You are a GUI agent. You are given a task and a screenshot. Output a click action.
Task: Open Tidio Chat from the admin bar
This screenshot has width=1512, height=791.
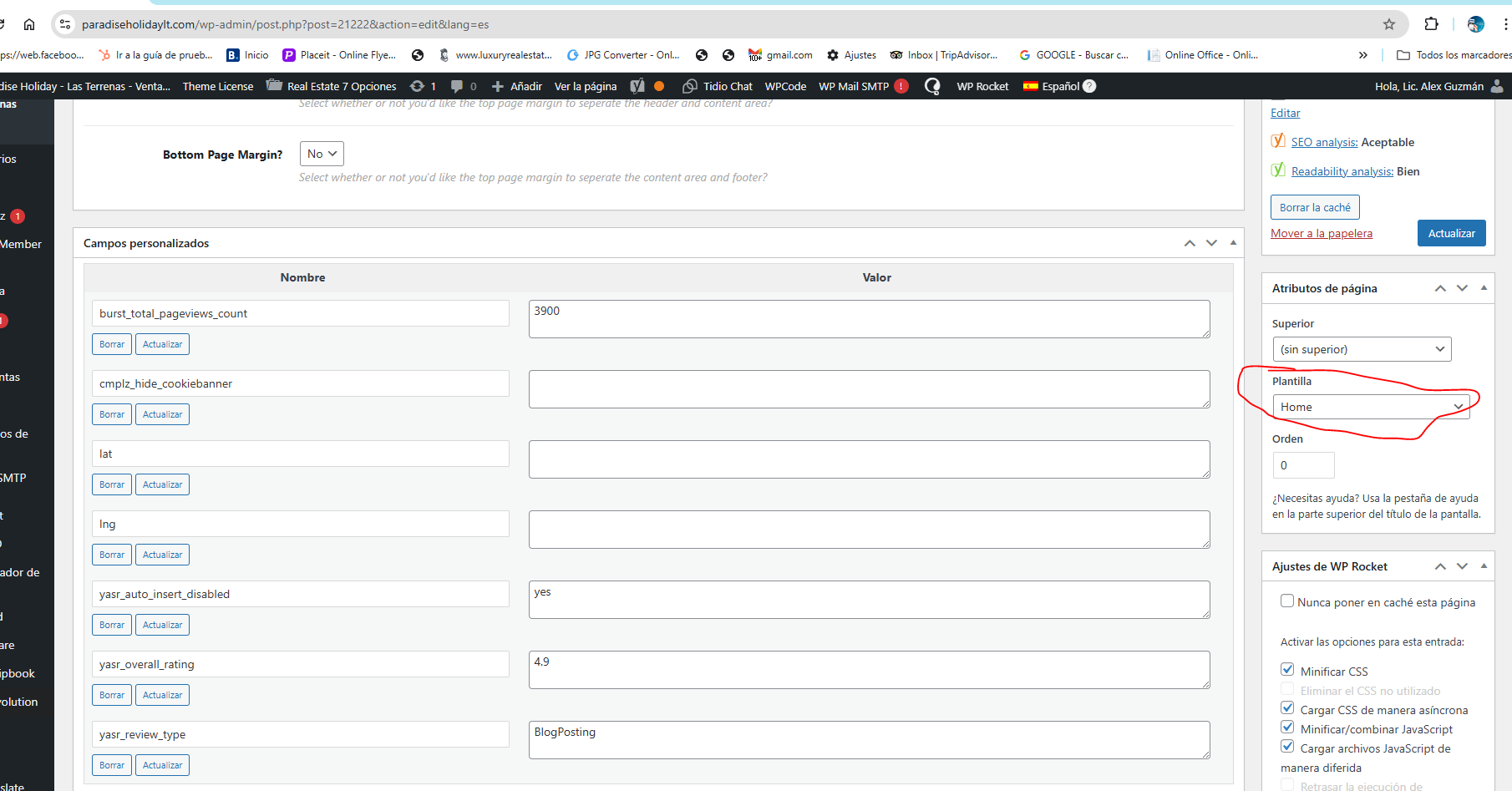[x=718, y=86]
